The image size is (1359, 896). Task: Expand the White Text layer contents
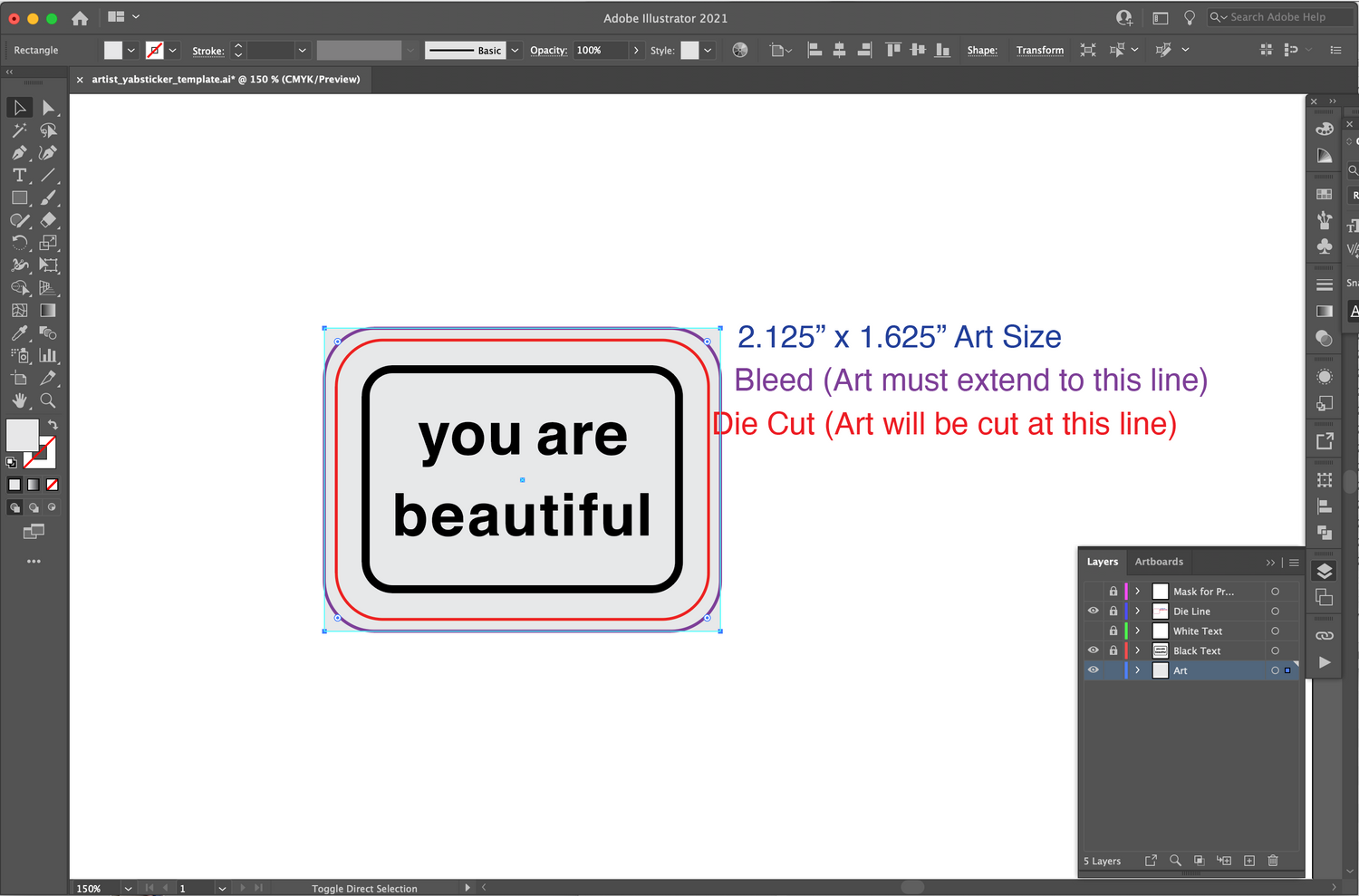point(1138,631)
